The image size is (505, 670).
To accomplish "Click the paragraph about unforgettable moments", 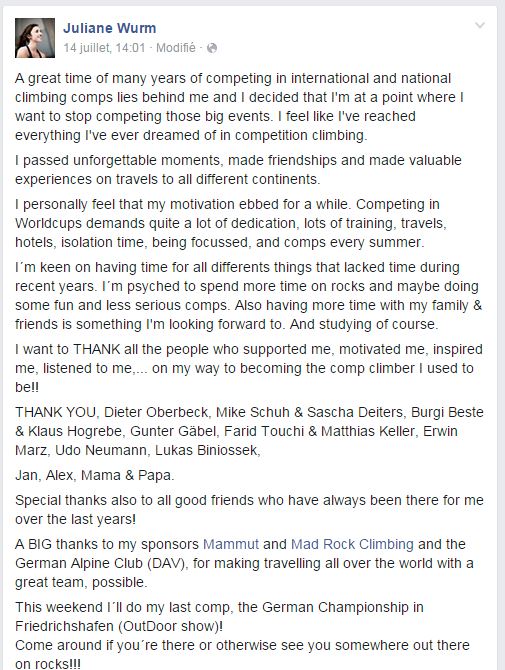I will click(238, 169).
